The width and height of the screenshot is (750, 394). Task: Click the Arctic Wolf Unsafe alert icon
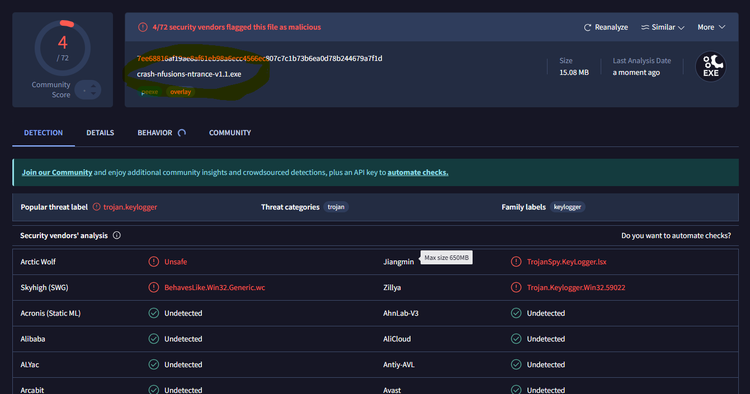click(x=154, y=262)
